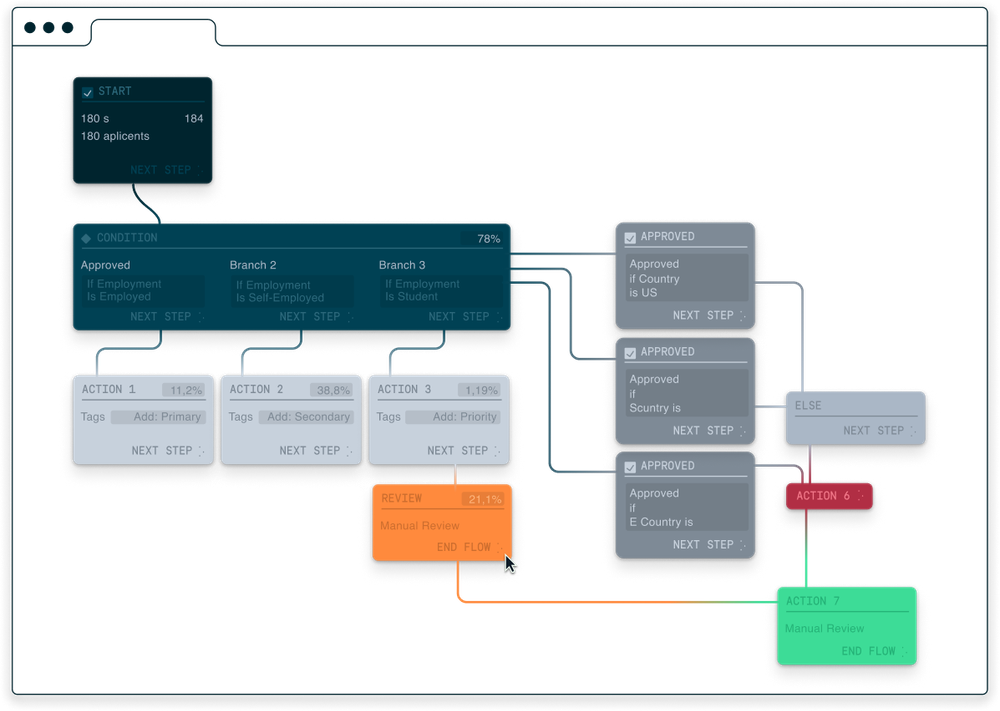
Task: Click NEXT STEP in the ELSE node
Action: pos(874,430)
